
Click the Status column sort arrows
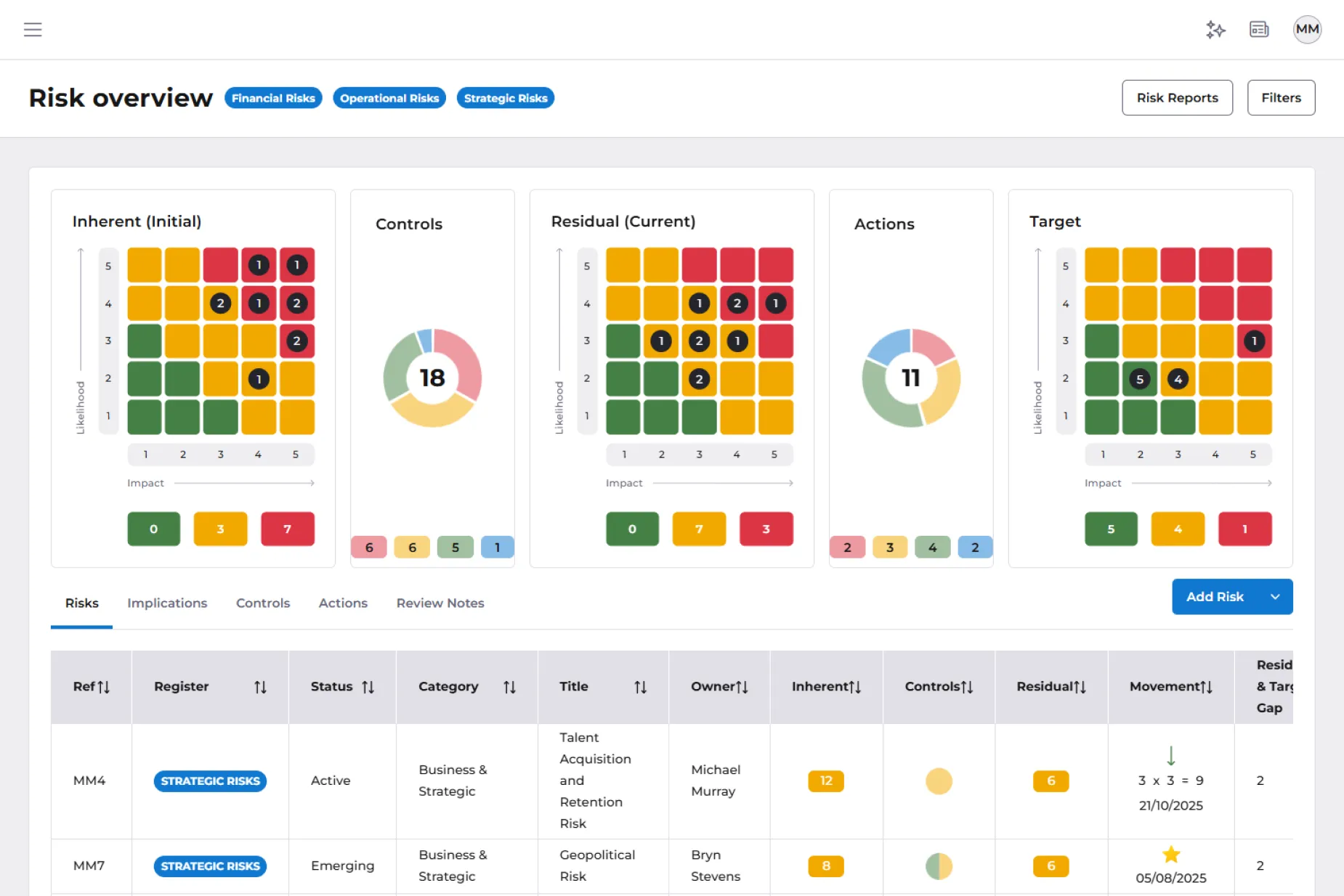368,687
